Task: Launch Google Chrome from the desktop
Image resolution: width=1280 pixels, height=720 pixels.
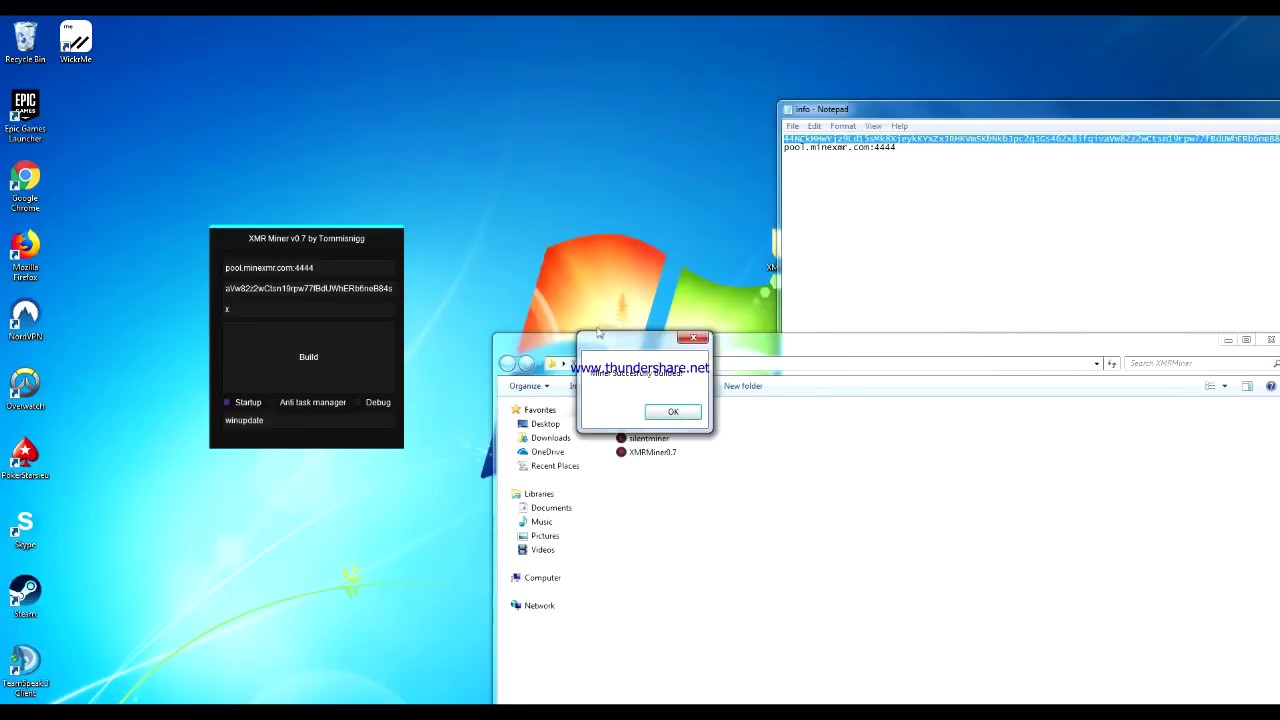Action: click(25, 186)
